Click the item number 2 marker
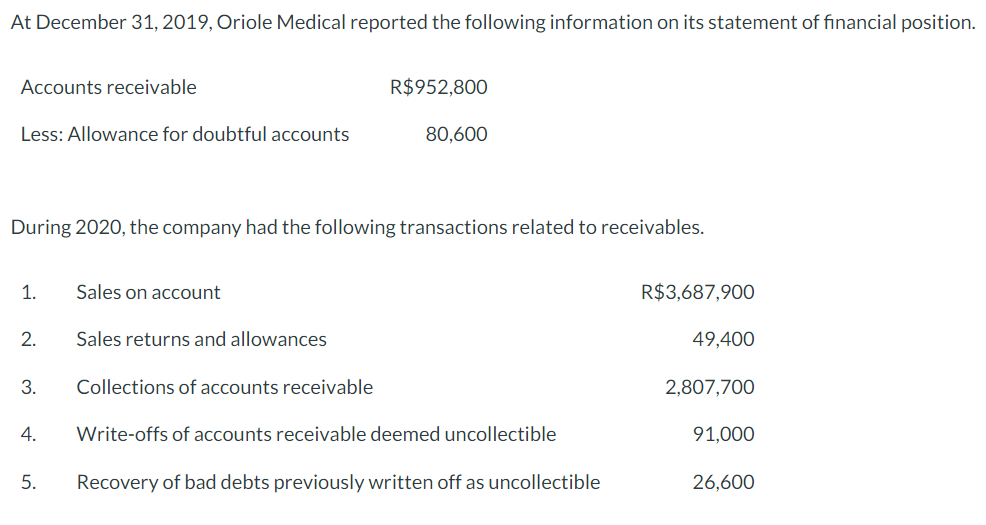The width and height of the screenshot is (986, 525). tap(29, 339)
